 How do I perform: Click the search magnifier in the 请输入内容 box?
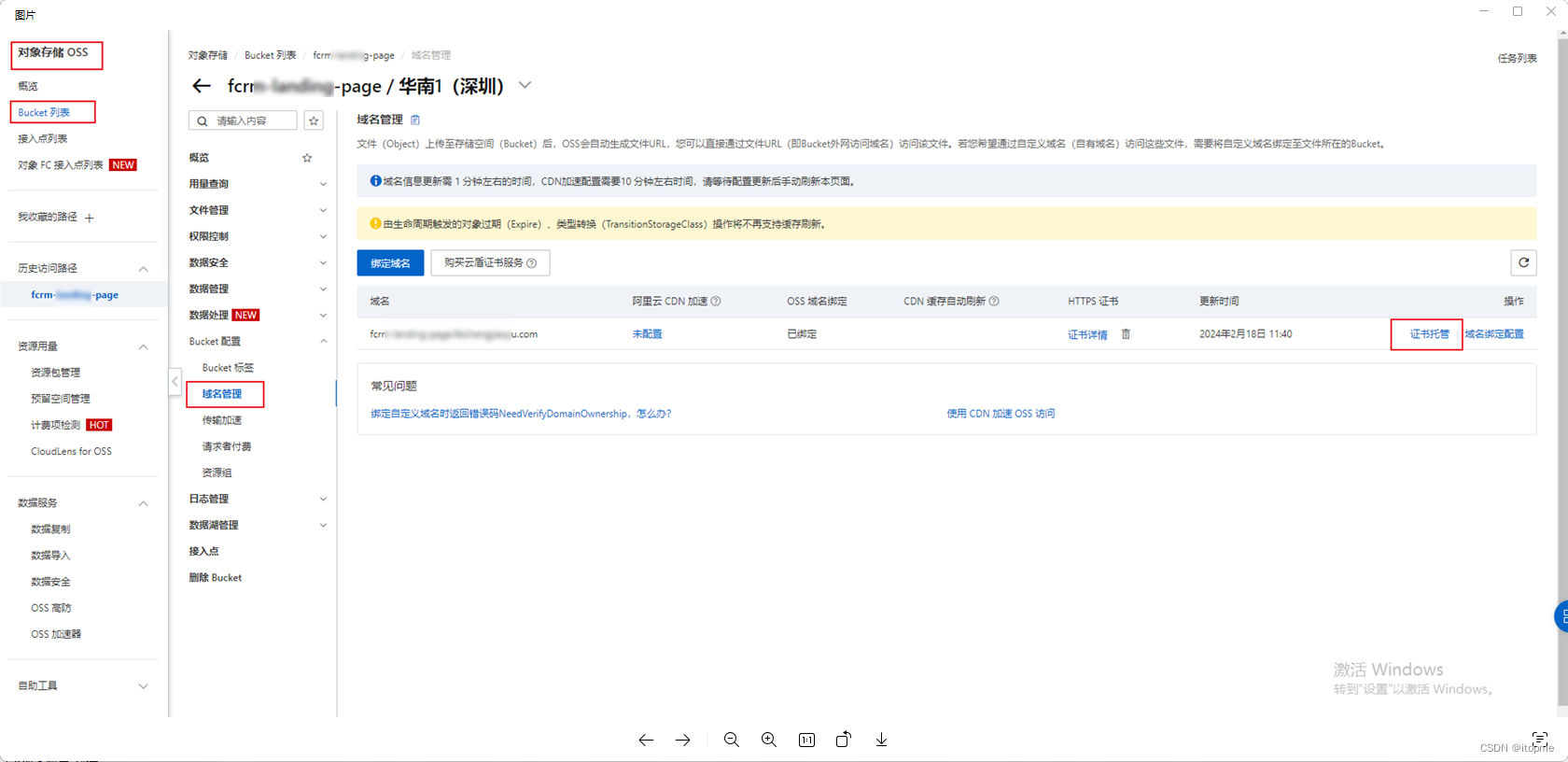203,120
